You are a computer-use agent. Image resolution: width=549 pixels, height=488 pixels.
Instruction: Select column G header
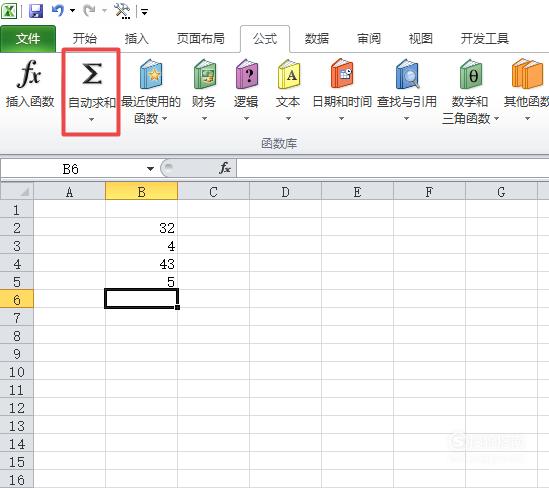(x=501, y=191)
